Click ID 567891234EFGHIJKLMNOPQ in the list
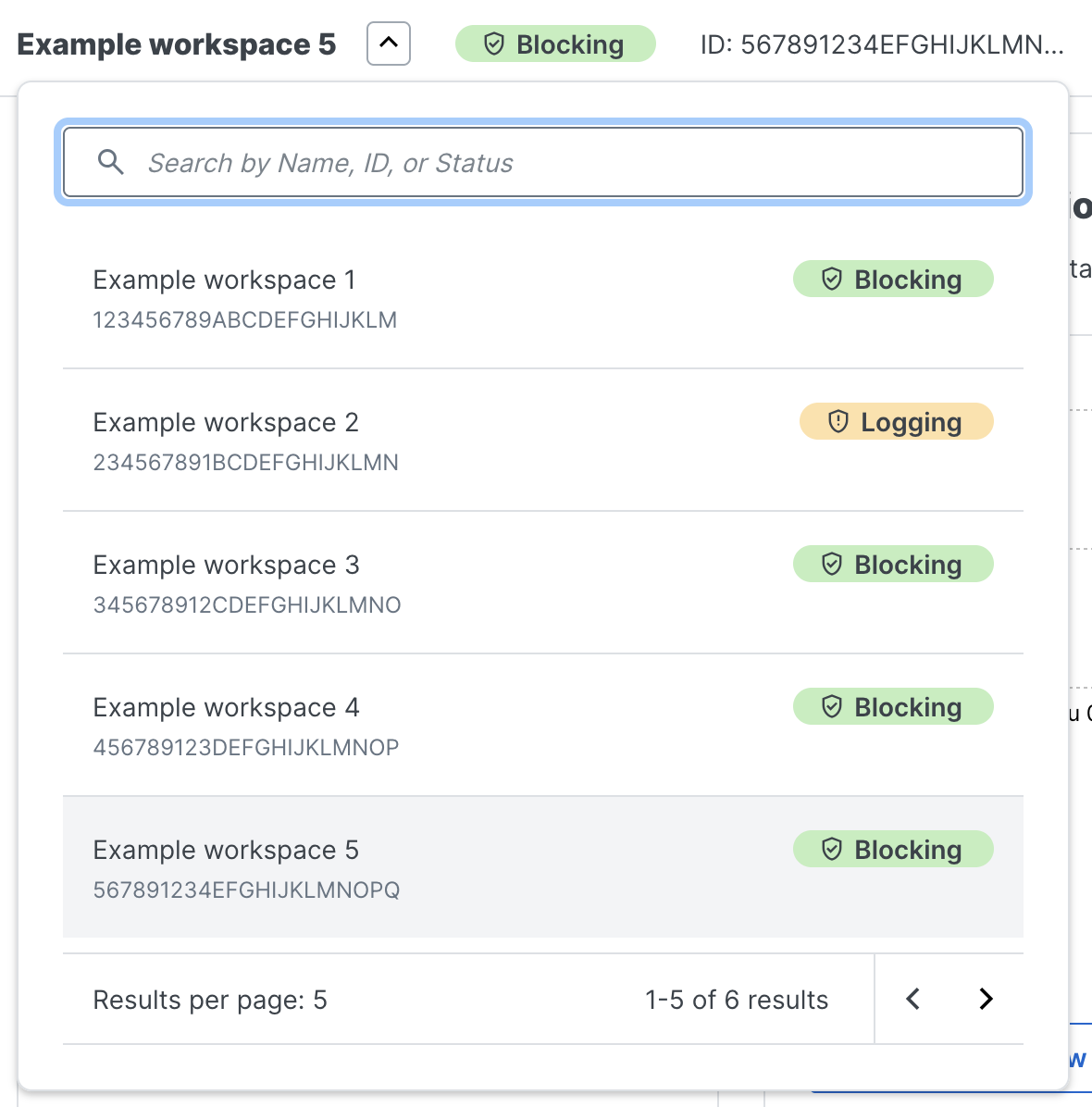 pos(246,890)
